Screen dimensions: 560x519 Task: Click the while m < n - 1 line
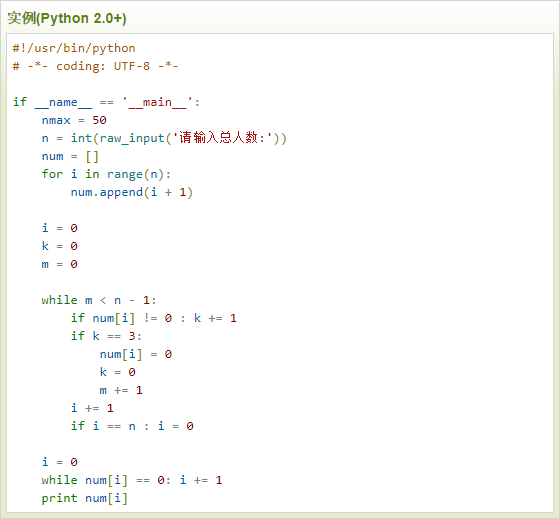[99, 300]
